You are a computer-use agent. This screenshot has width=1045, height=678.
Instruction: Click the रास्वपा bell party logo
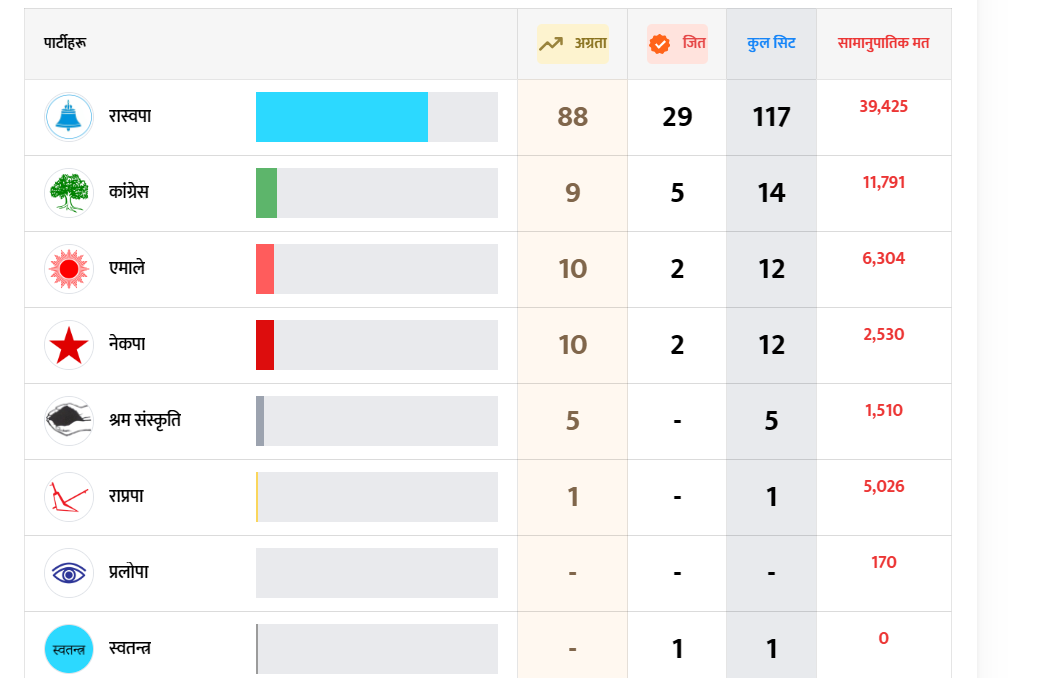(69, 117)
